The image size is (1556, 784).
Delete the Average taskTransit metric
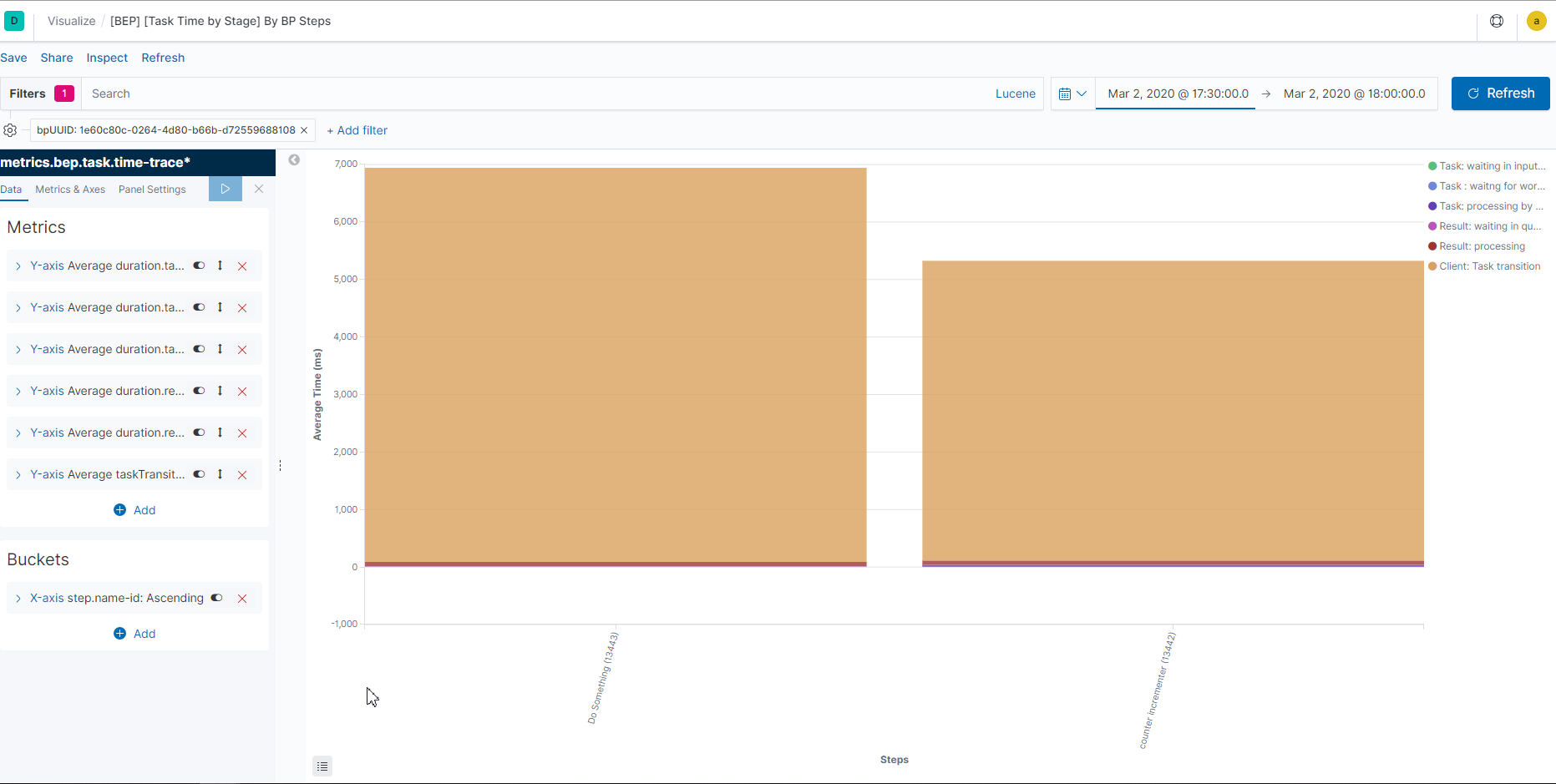[x=242, y=475]
